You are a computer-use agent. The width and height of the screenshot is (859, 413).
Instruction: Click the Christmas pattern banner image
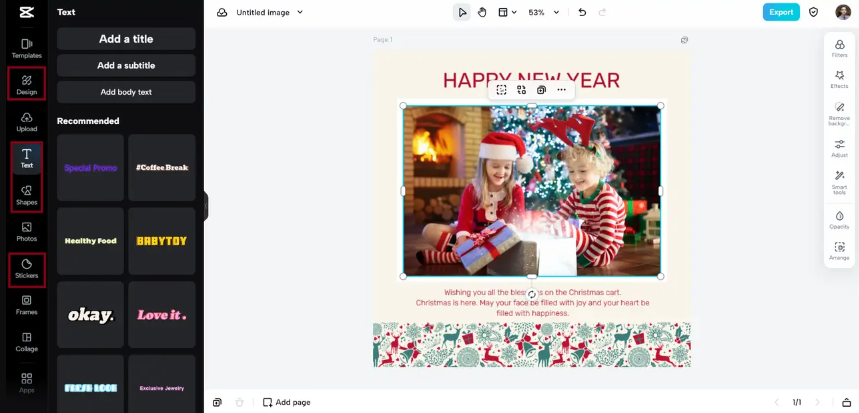click(x=531, y=345)
